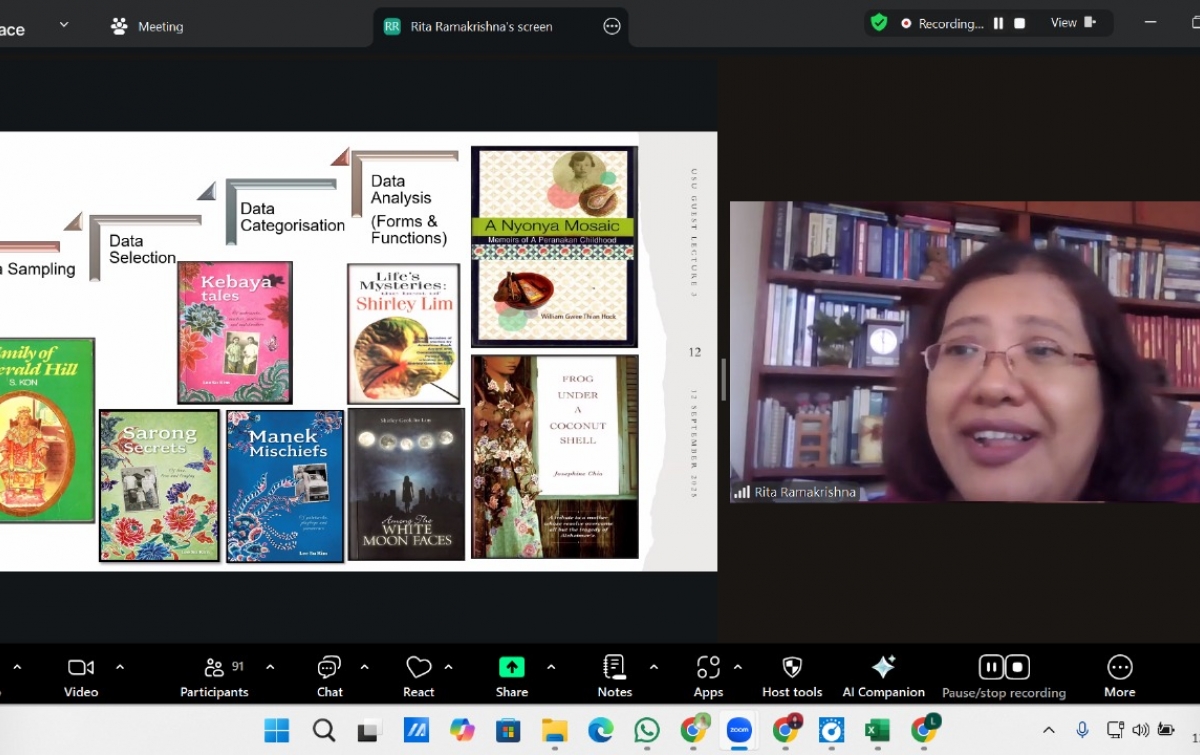Click the A Nyonya Mosaic book cover
This screenshot has height=755, width=1200.
[554, 247]
